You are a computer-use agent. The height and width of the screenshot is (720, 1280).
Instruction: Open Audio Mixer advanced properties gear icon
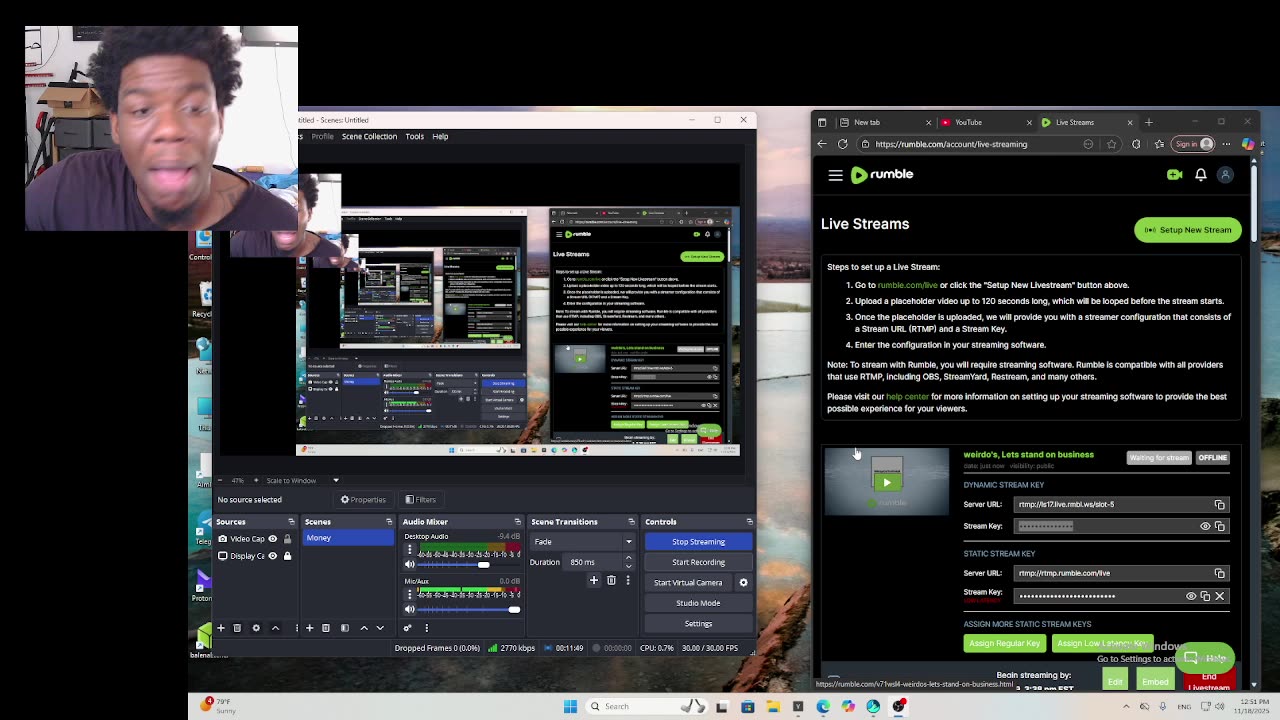[407, 628]
